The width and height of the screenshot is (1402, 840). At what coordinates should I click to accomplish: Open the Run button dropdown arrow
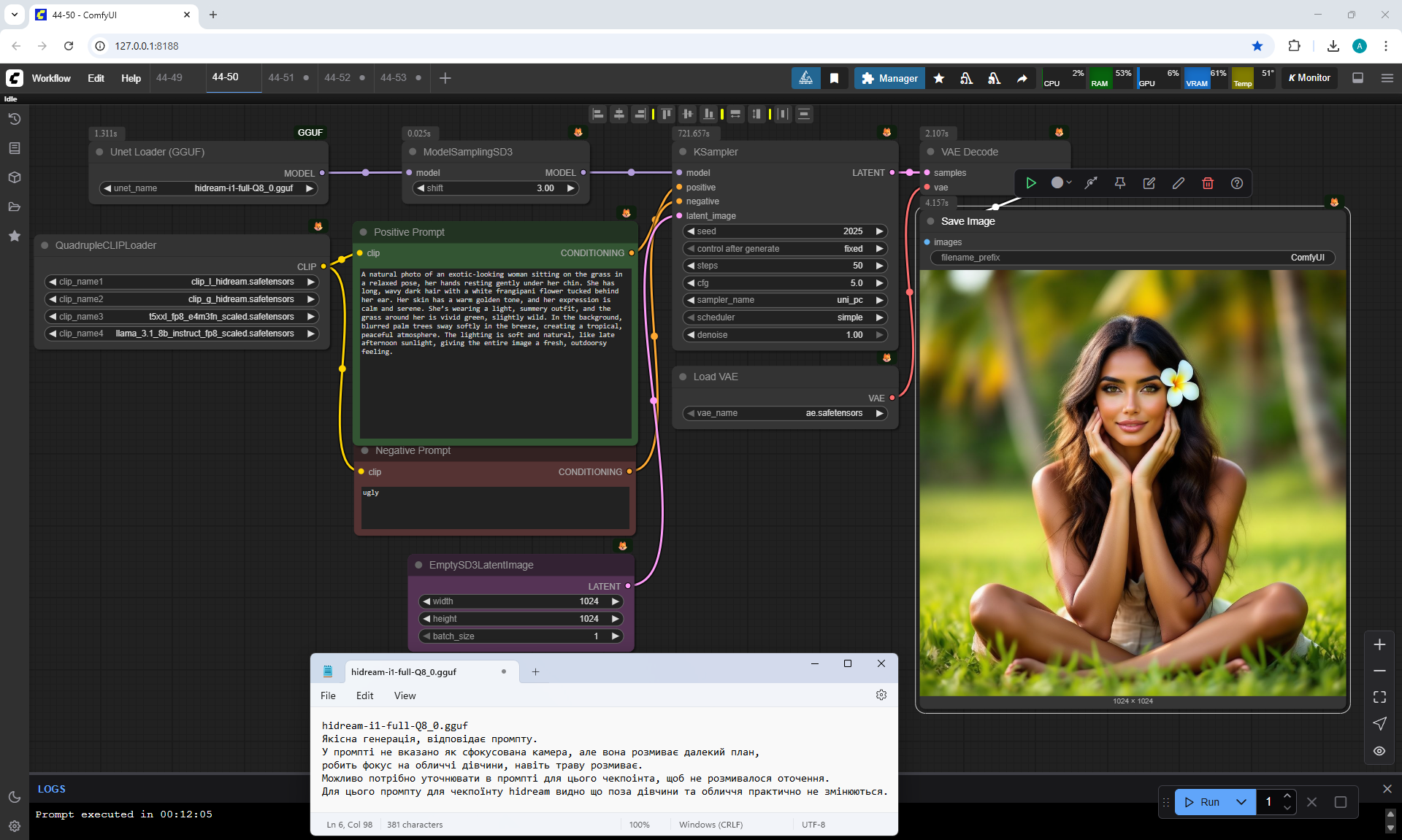(1241, 802)
